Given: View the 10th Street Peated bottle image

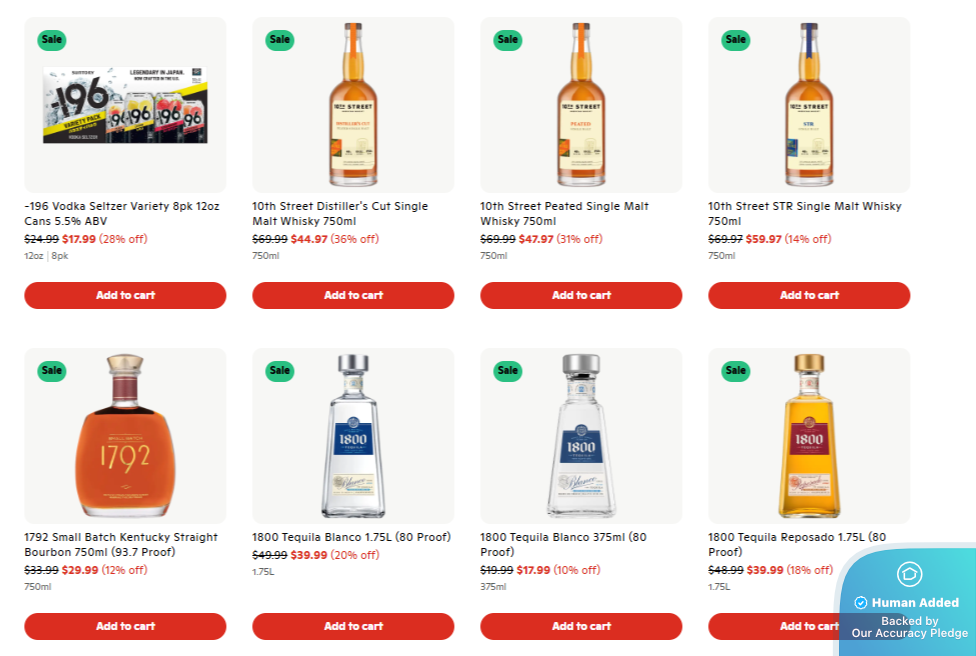Looking at the screenshot, I should 581,105.
